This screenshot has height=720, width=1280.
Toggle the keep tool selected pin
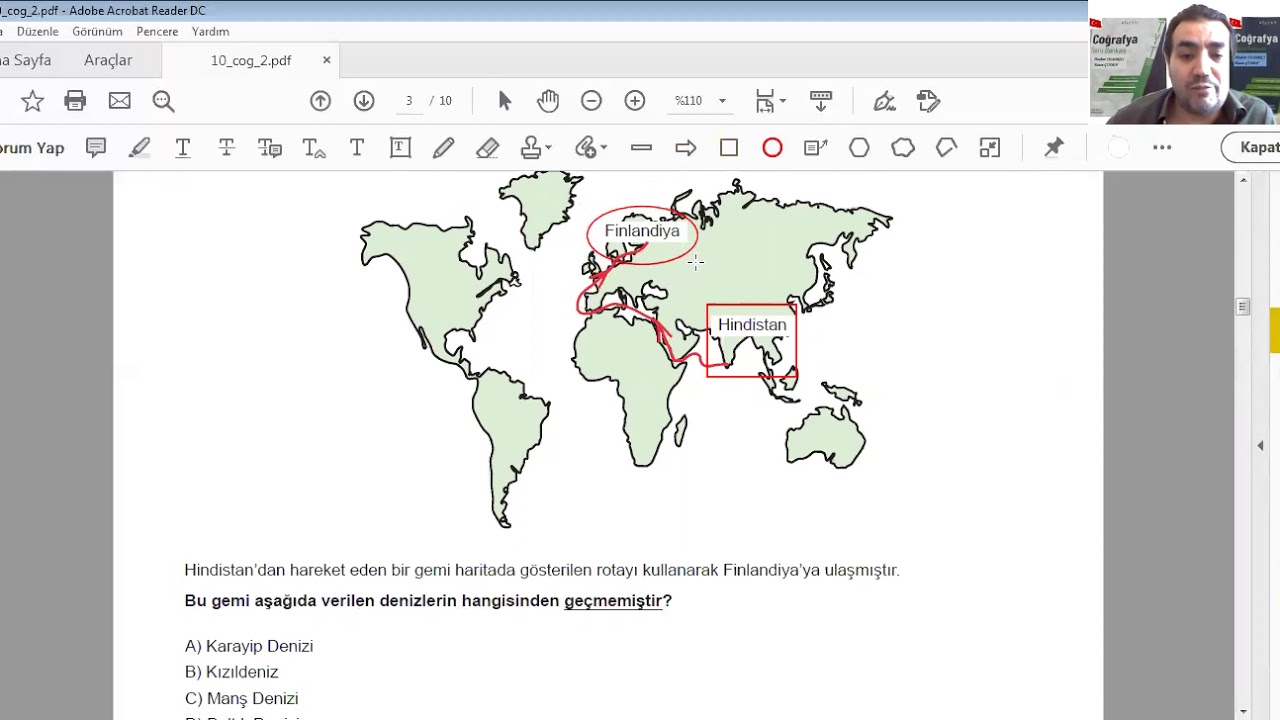tap(1054, 148)
